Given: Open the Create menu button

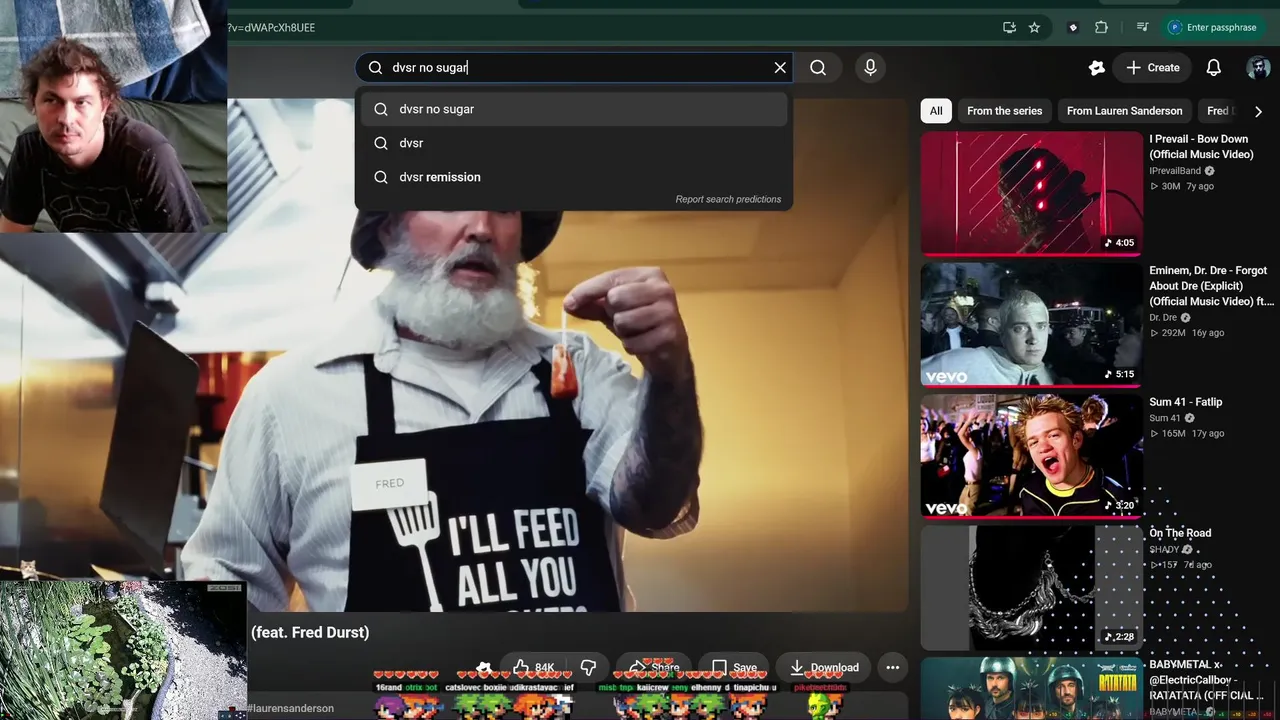Looking at the screenshot, I should point(1152,68).
